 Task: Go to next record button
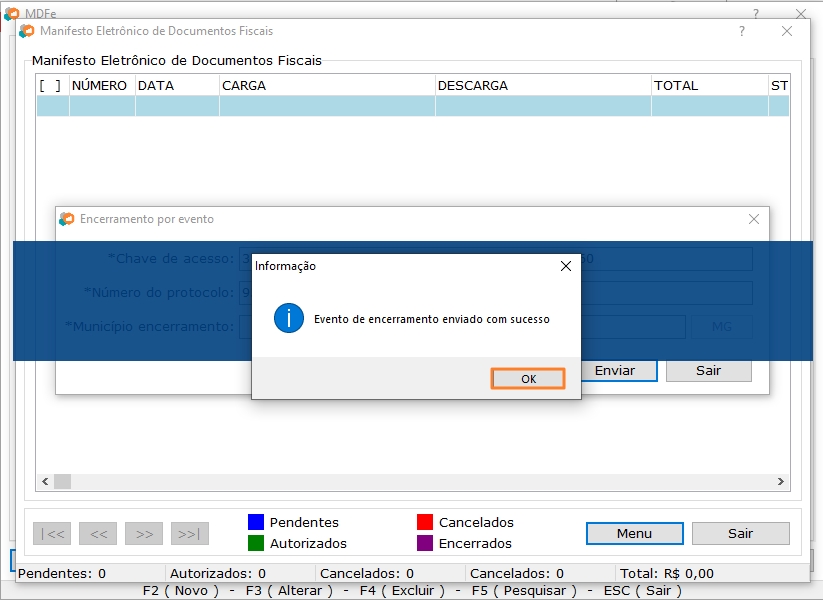coord(144,534)
